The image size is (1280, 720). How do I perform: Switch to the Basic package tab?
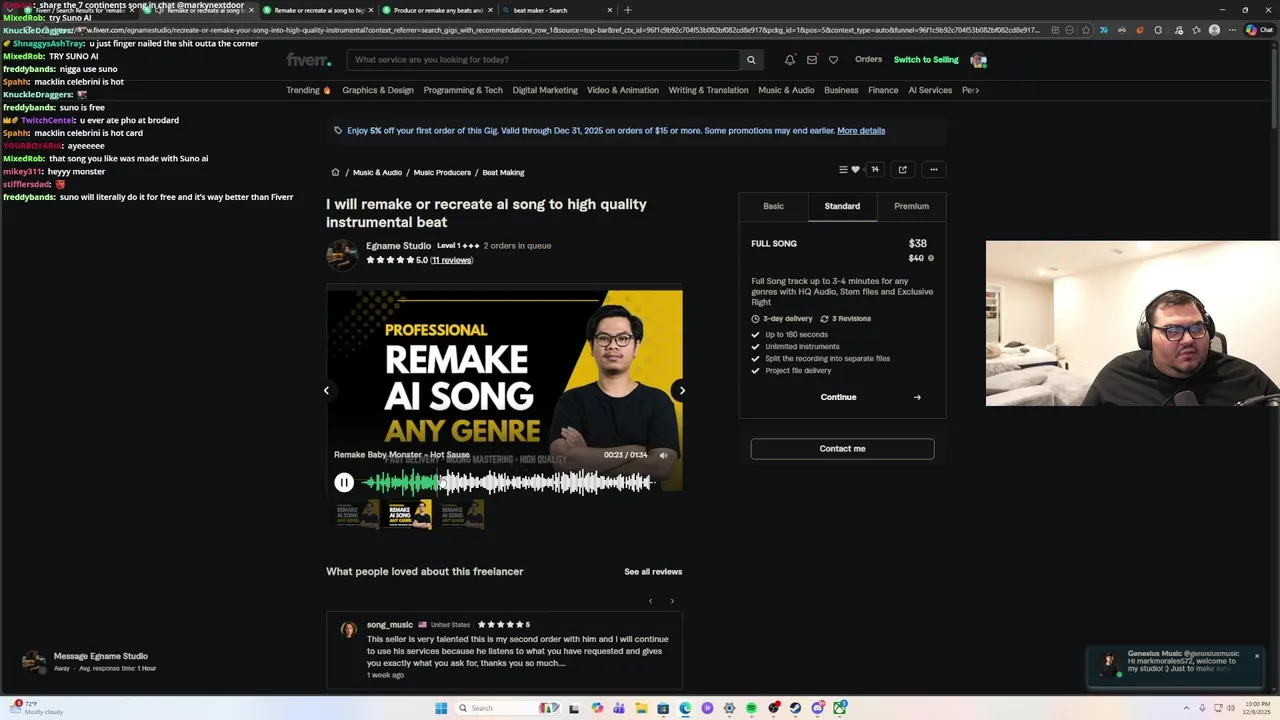click(773, 206)
